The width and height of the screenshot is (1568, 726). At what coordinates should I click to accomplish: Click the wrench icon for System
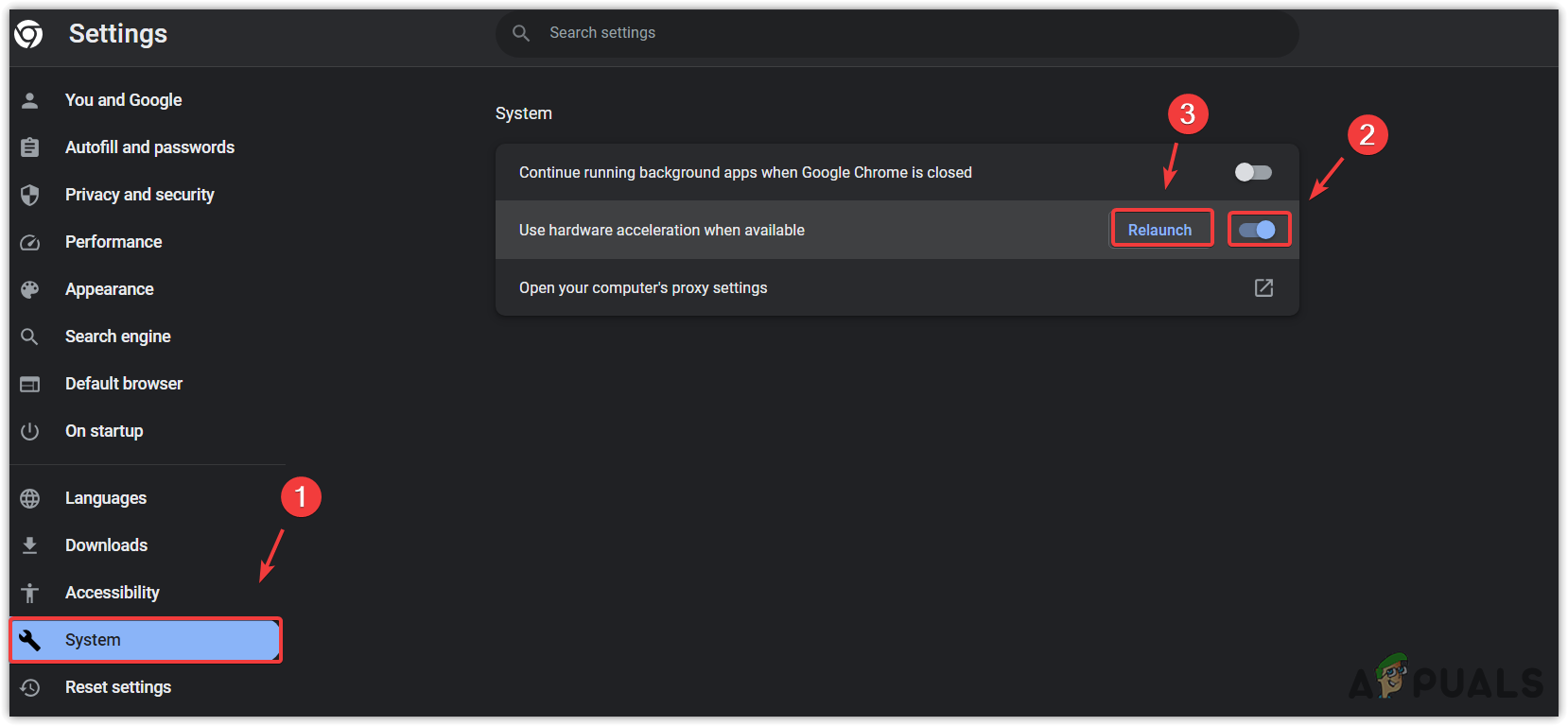pyautogui.click(x=30, y=640)
